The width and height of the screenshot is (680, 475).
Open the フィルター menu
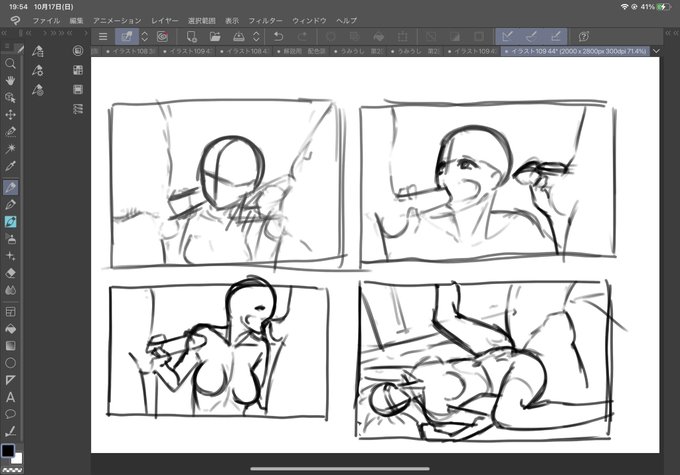265,20
